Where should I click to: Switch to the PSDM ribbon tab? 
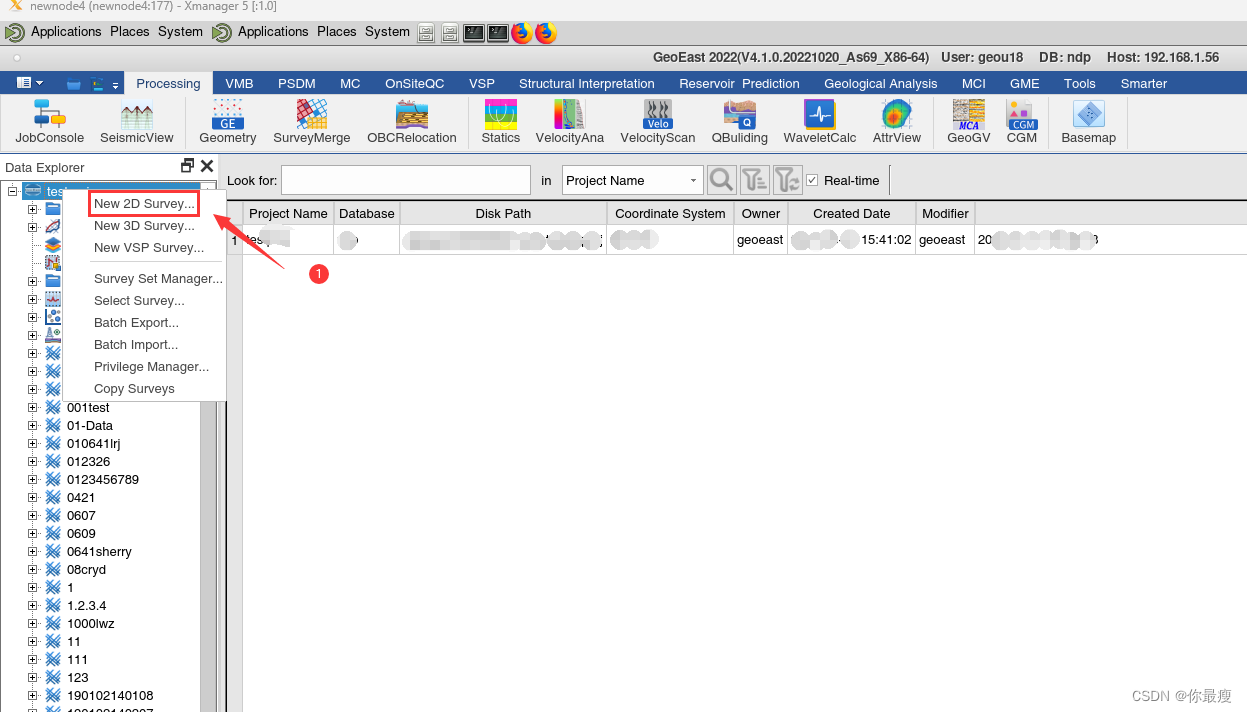click(x=297, y=83)
